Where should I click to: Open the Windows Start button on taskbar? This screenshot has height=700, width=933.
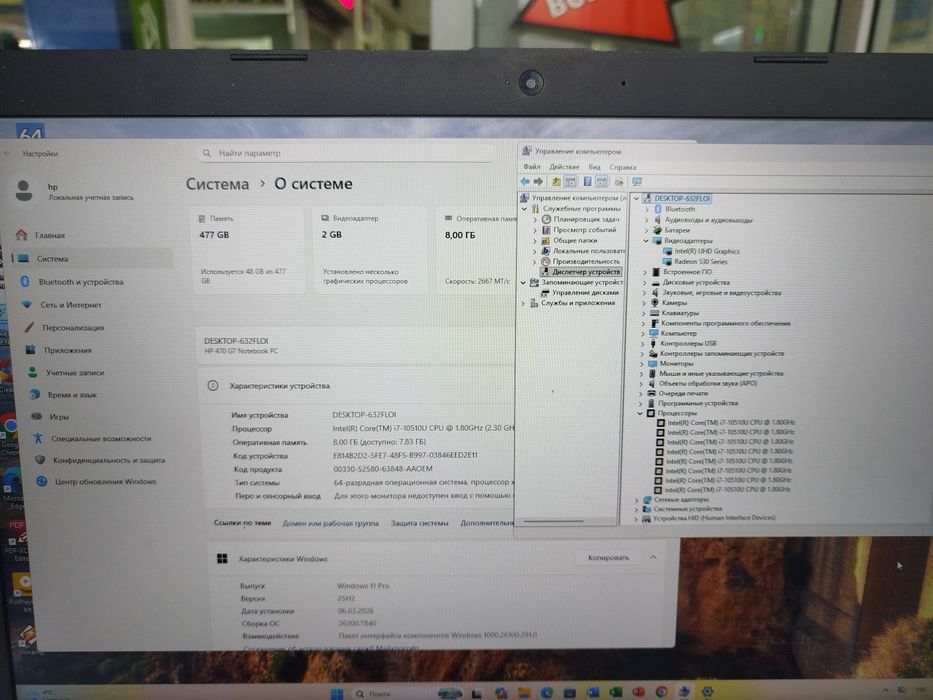point(337,693)
